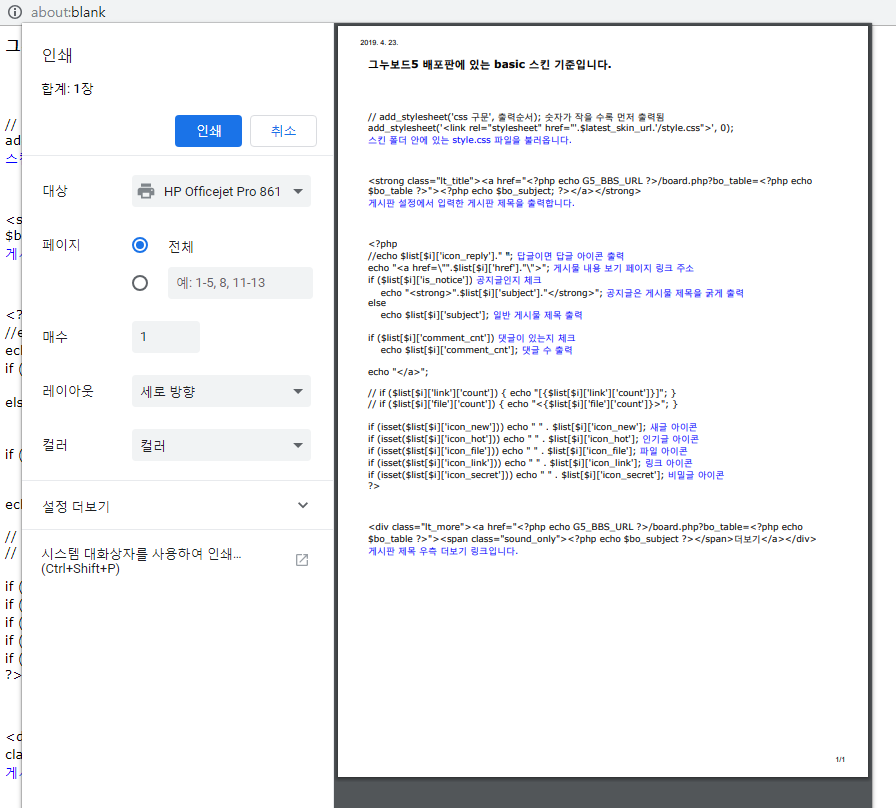Open the 레이아웃 dropdown showing 세로 방향

(x=221, y=391)
